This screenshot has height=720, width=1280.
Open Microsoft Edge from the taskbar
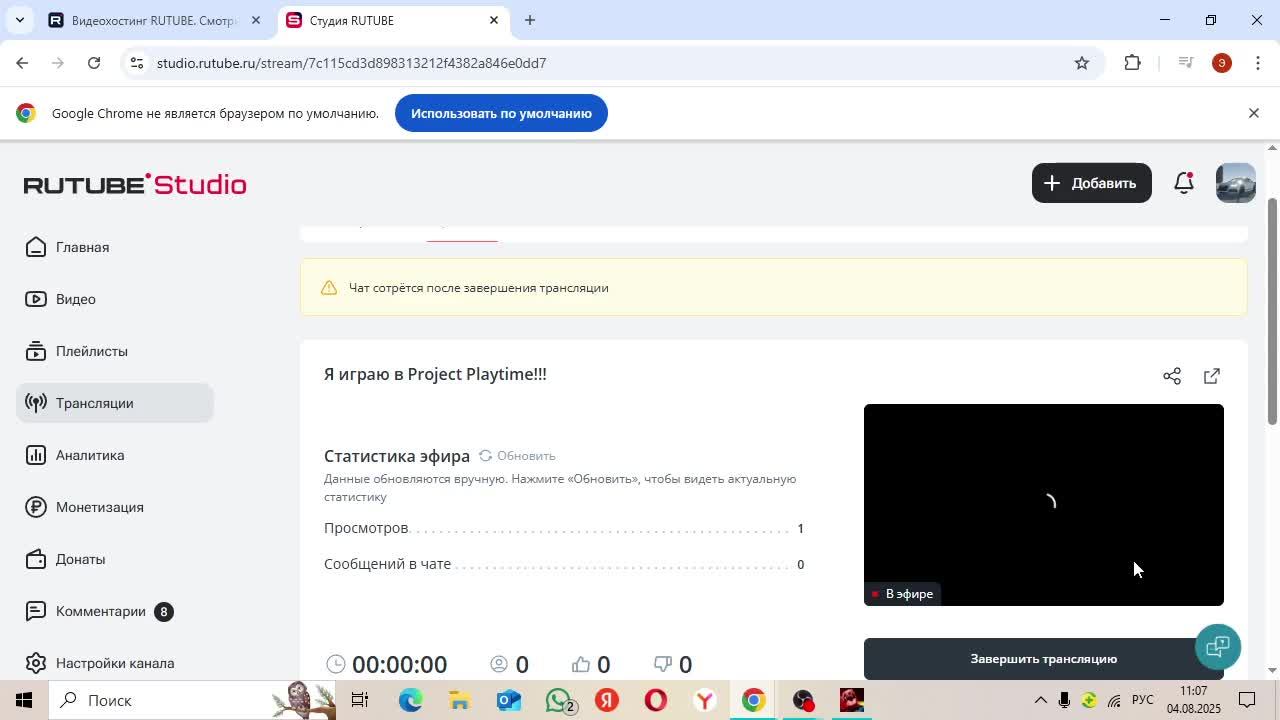pyautogui.click(x=410, y=700)
